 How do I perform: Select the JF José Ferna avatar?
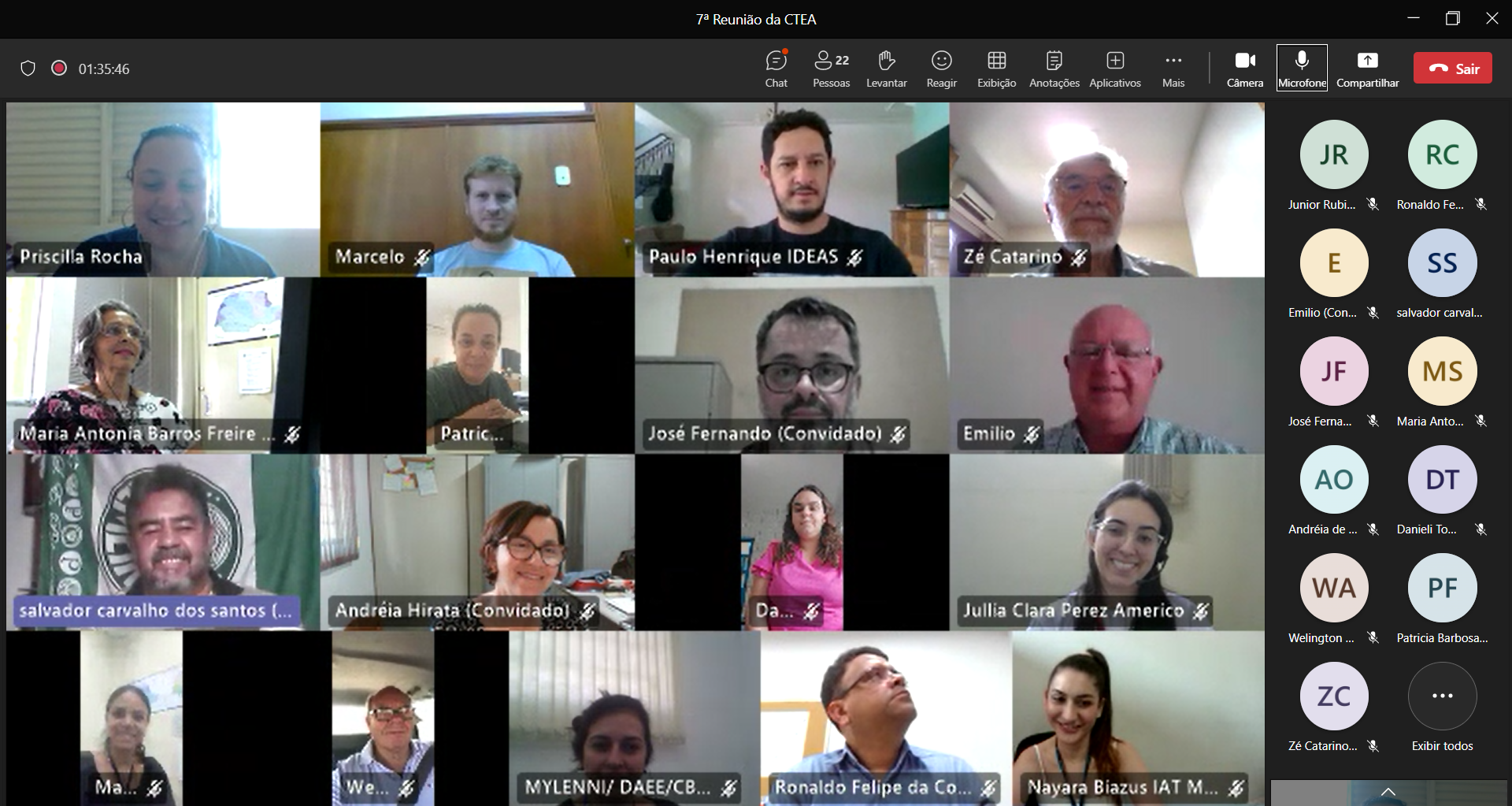pos(1334,371)
